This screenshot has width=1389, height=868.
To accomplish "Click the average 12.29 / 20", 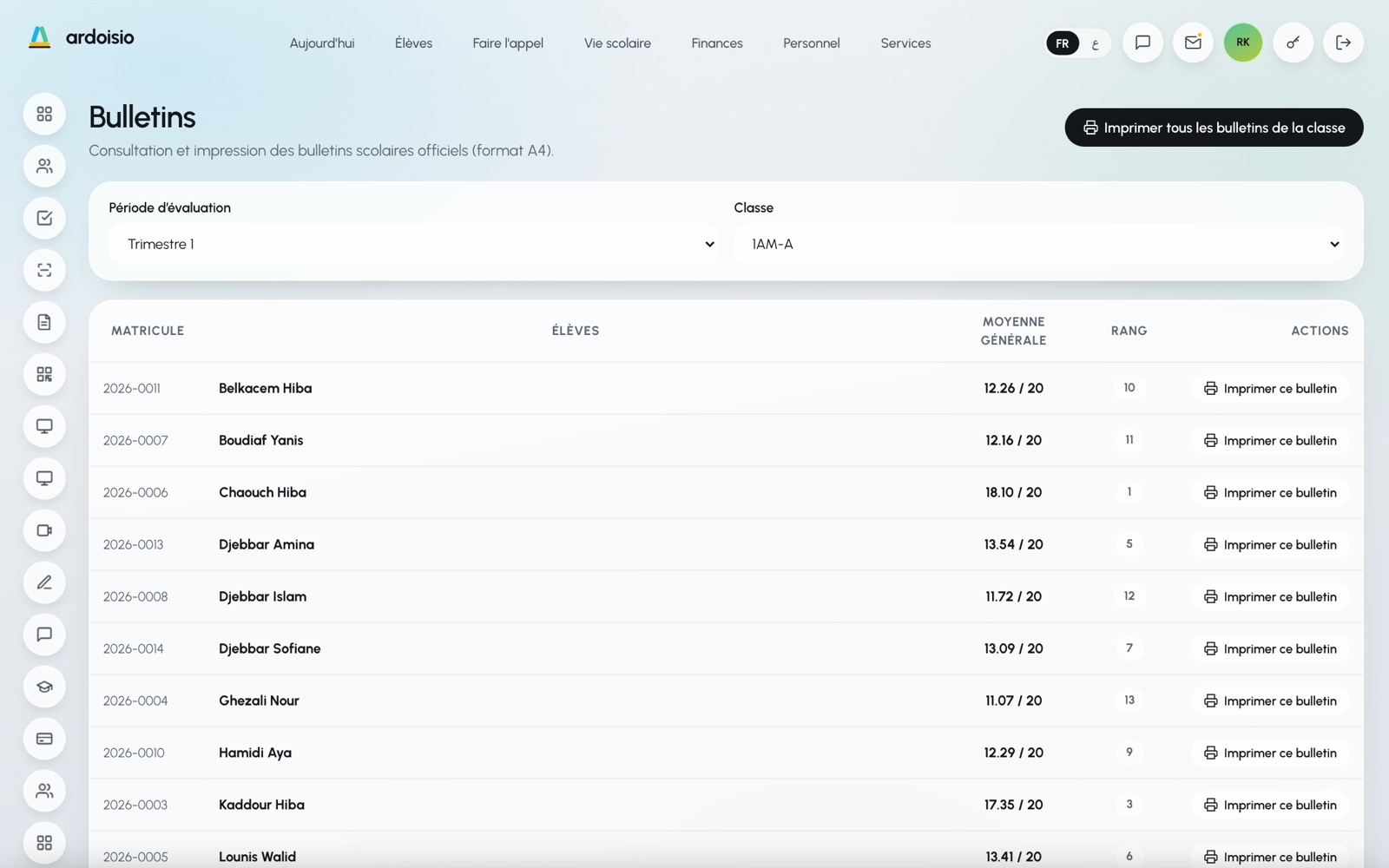I will [x=1014, y=753].
